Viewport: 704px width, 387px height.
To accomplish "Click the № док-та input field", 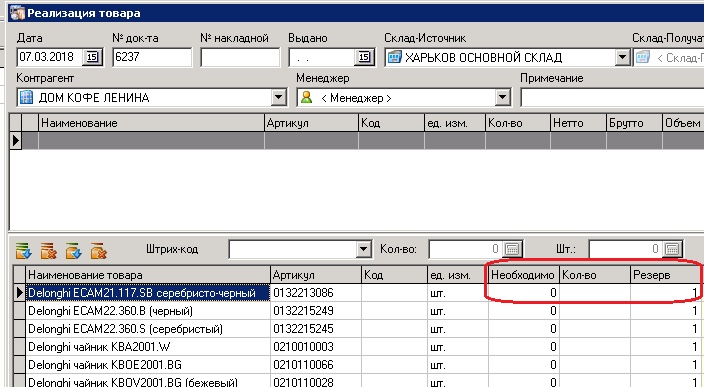I will click(152, 57).
